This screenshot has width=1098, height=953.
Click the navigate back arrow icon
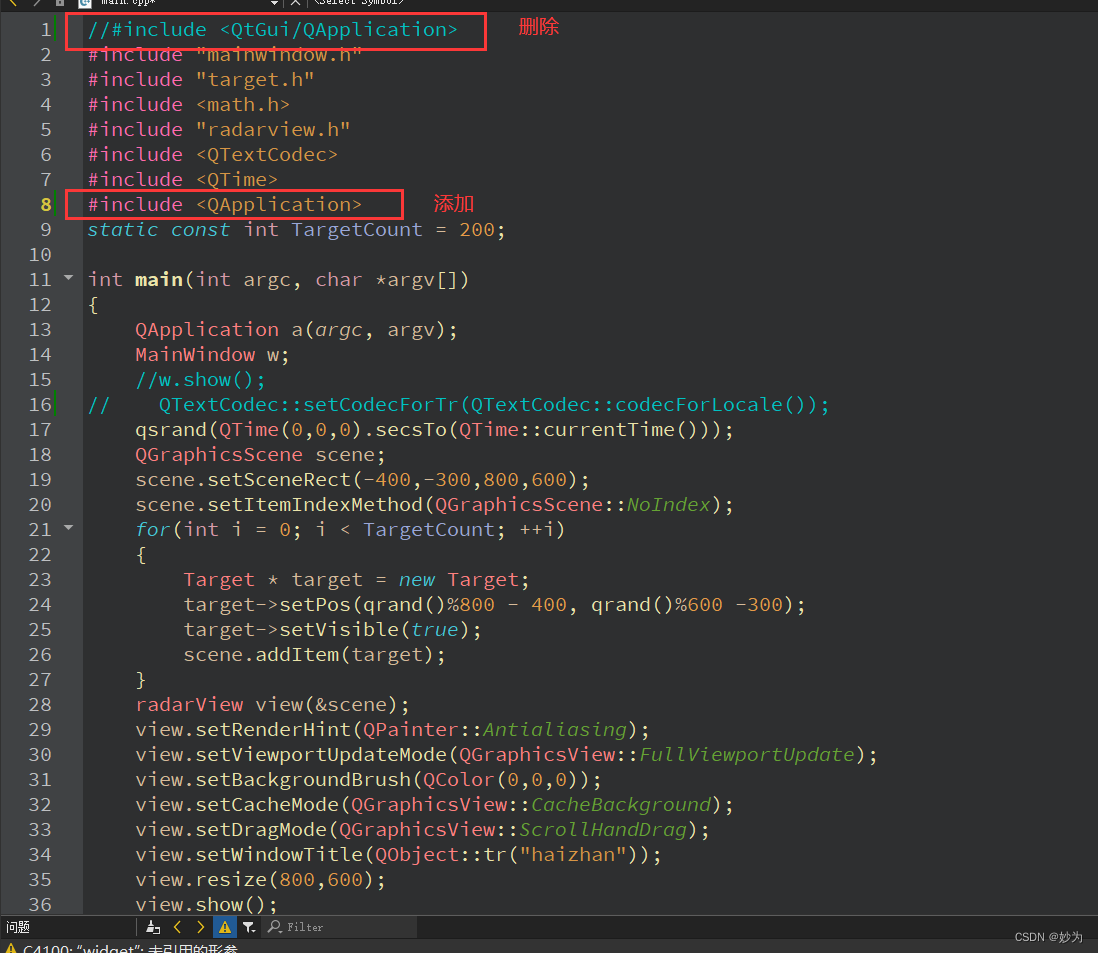pyautogui.click(x=14, y=4)
